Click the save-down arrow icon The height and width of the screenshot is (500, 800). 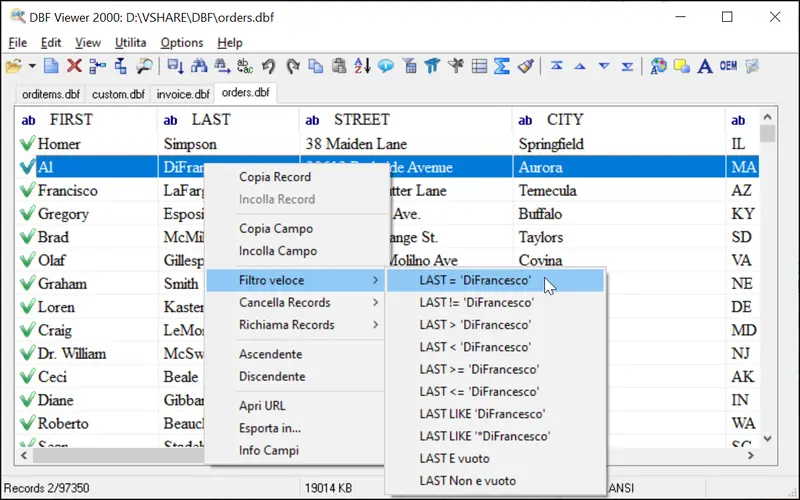coord(175,66)
